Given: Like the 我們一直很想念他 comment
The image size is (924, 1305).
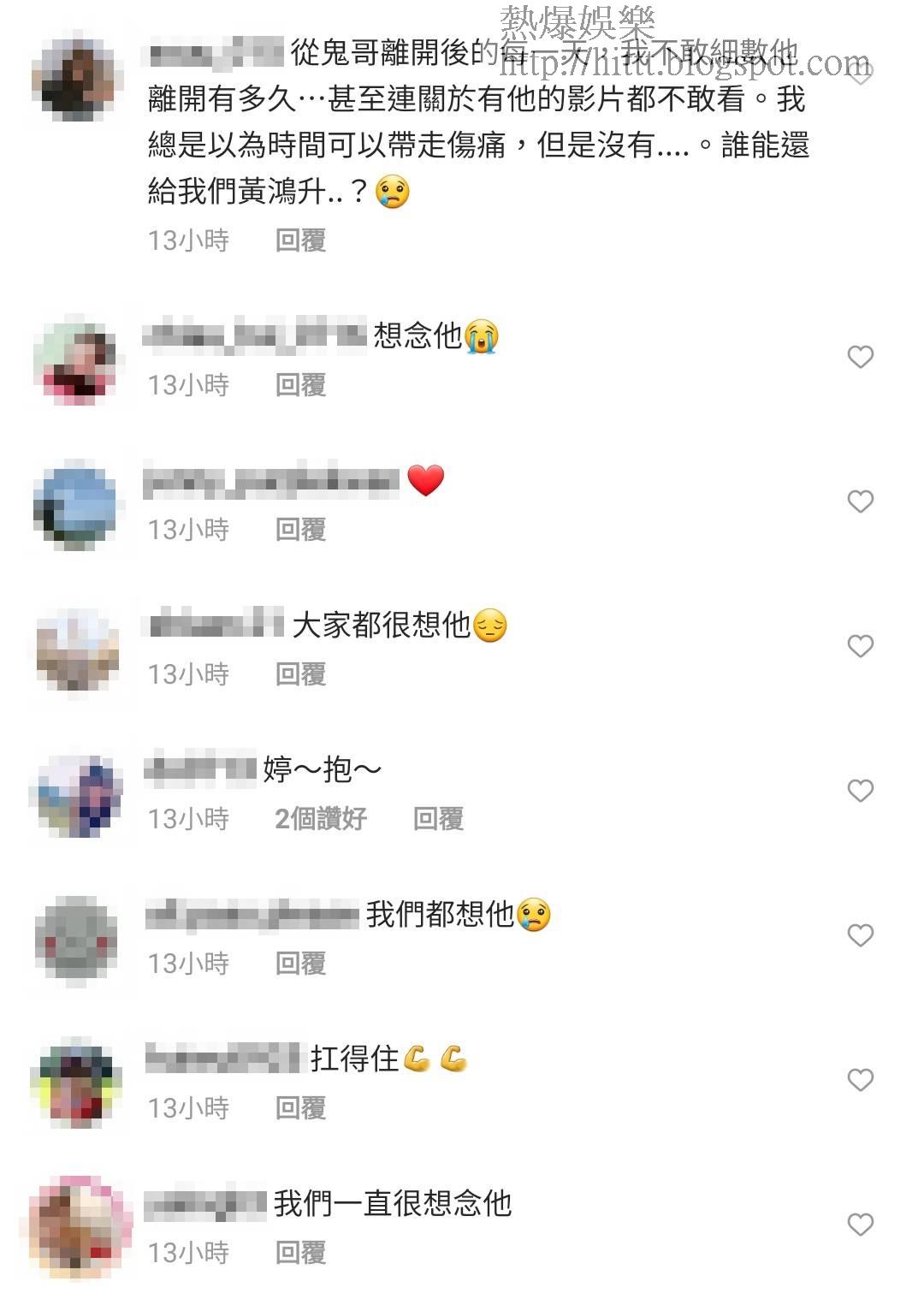Looking at the screenshot, I should point(860,1225).
